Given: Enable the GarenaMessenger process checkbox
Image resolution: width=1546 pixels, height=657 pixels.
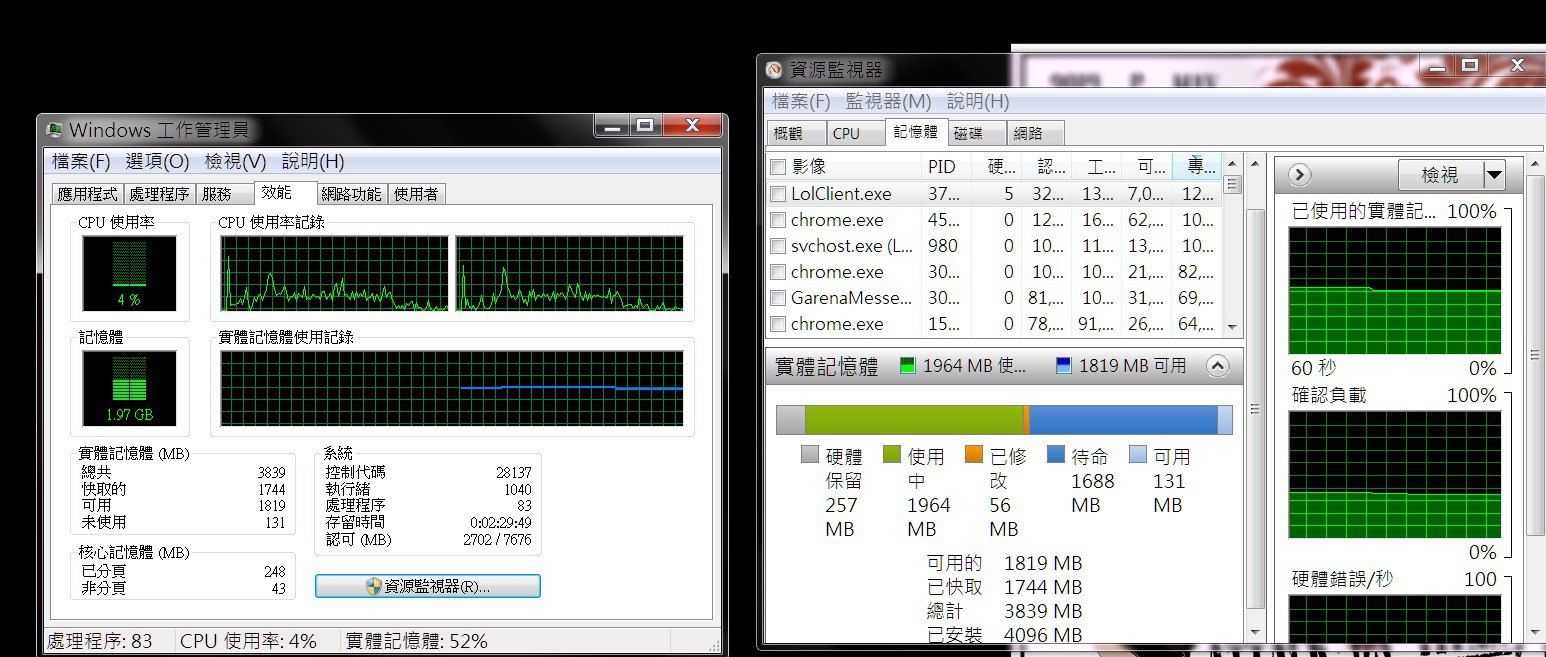Looking at the screenshot, I should (x=778, y=298).
